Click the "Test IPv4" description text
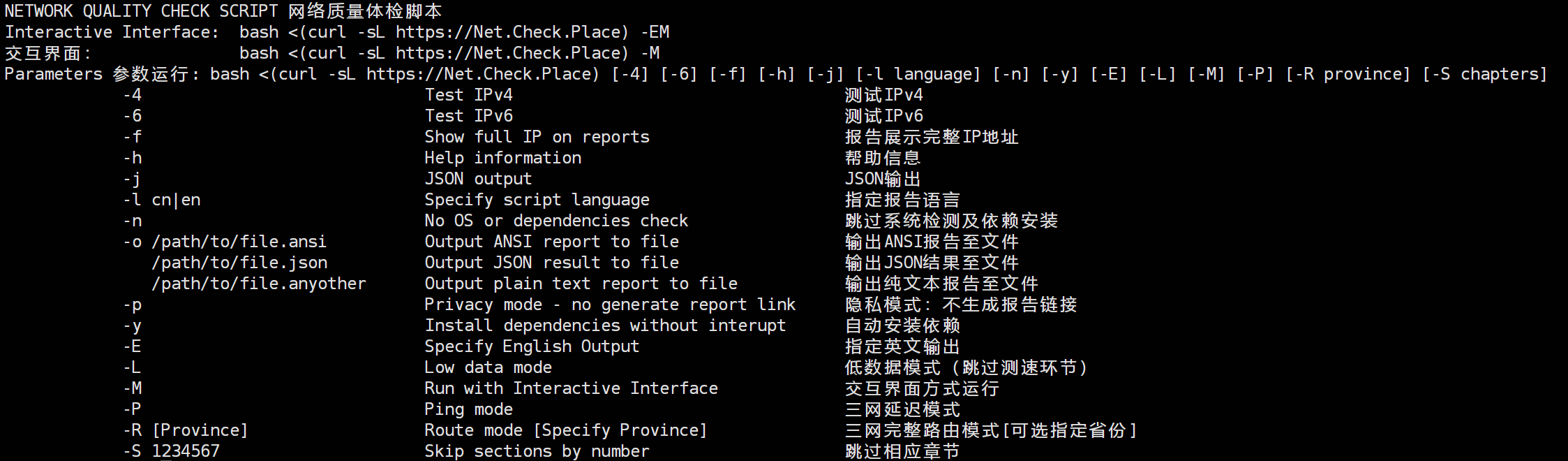The width and height of the screenshot is (1568, 461). [x=468, y=95]
